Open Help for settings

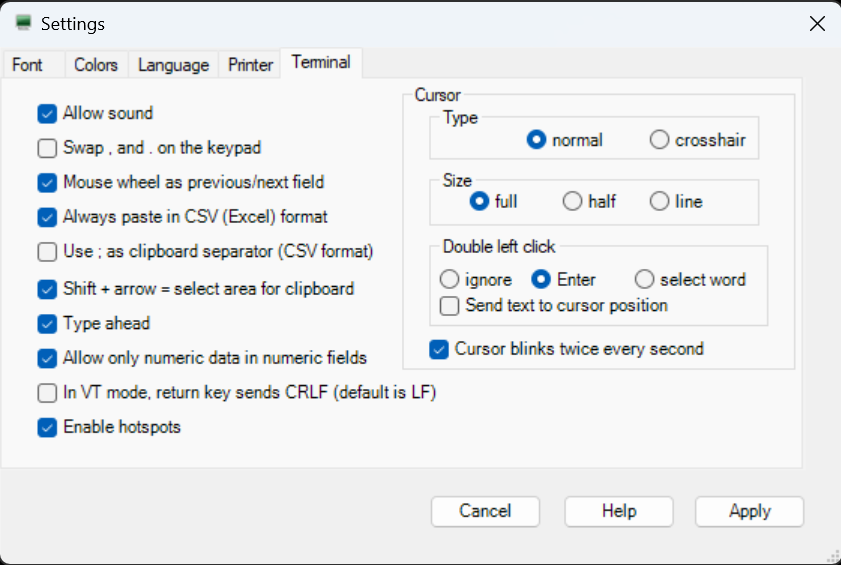point(618,511)
